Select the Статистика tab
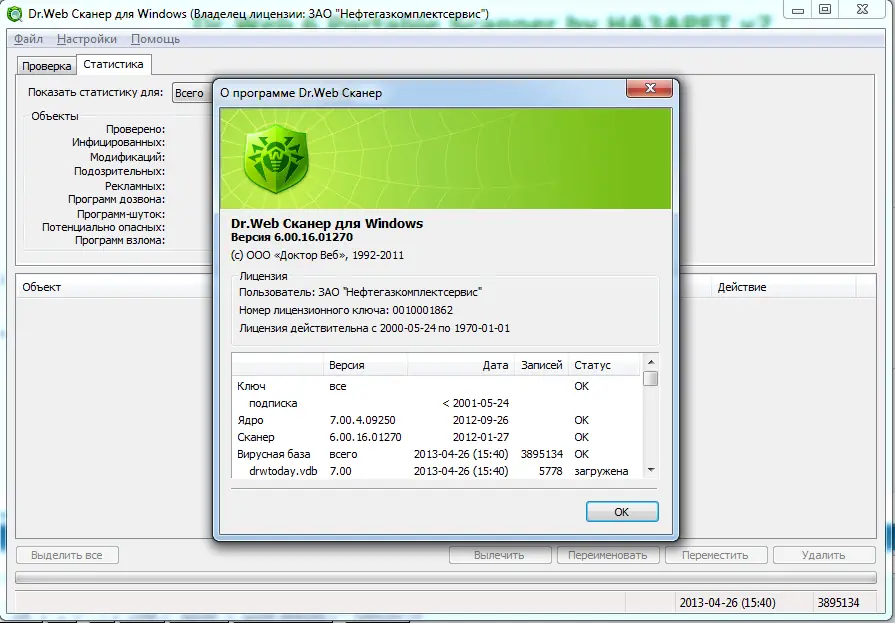 (x=114, y=65)
